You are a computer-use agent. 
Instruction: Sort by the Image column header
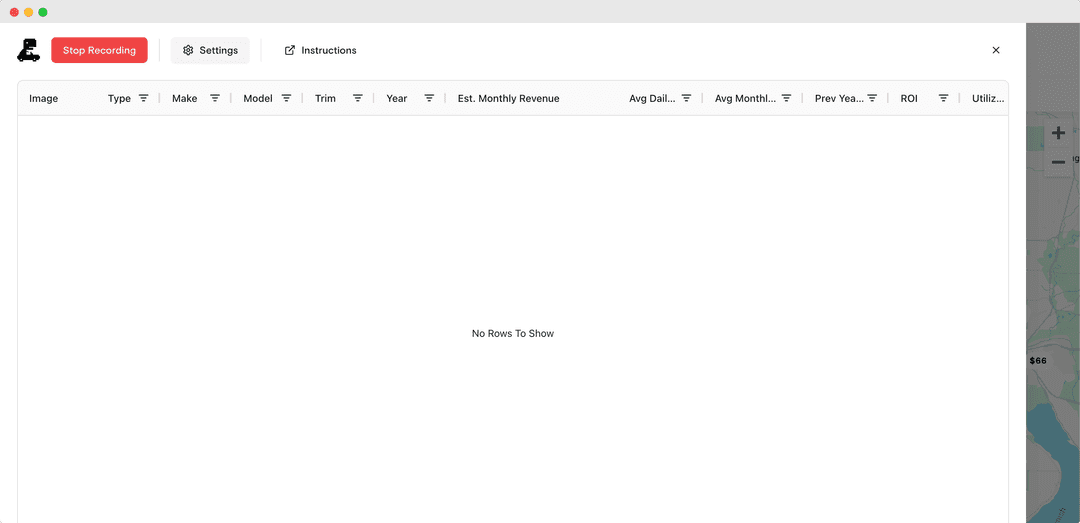(44, 98)
